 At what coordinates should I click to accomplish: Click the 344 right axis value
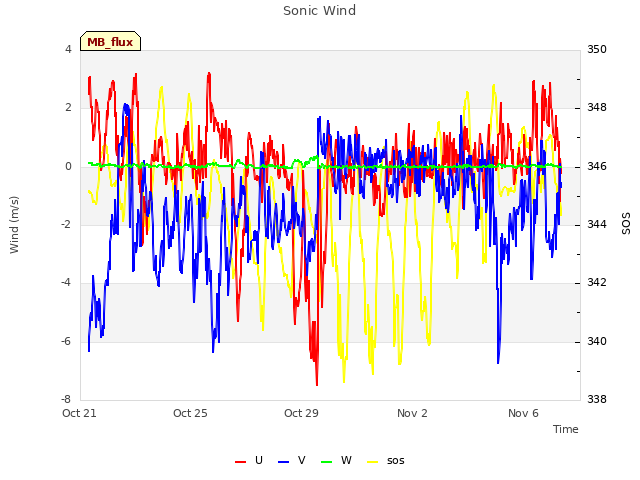point(597,224)
